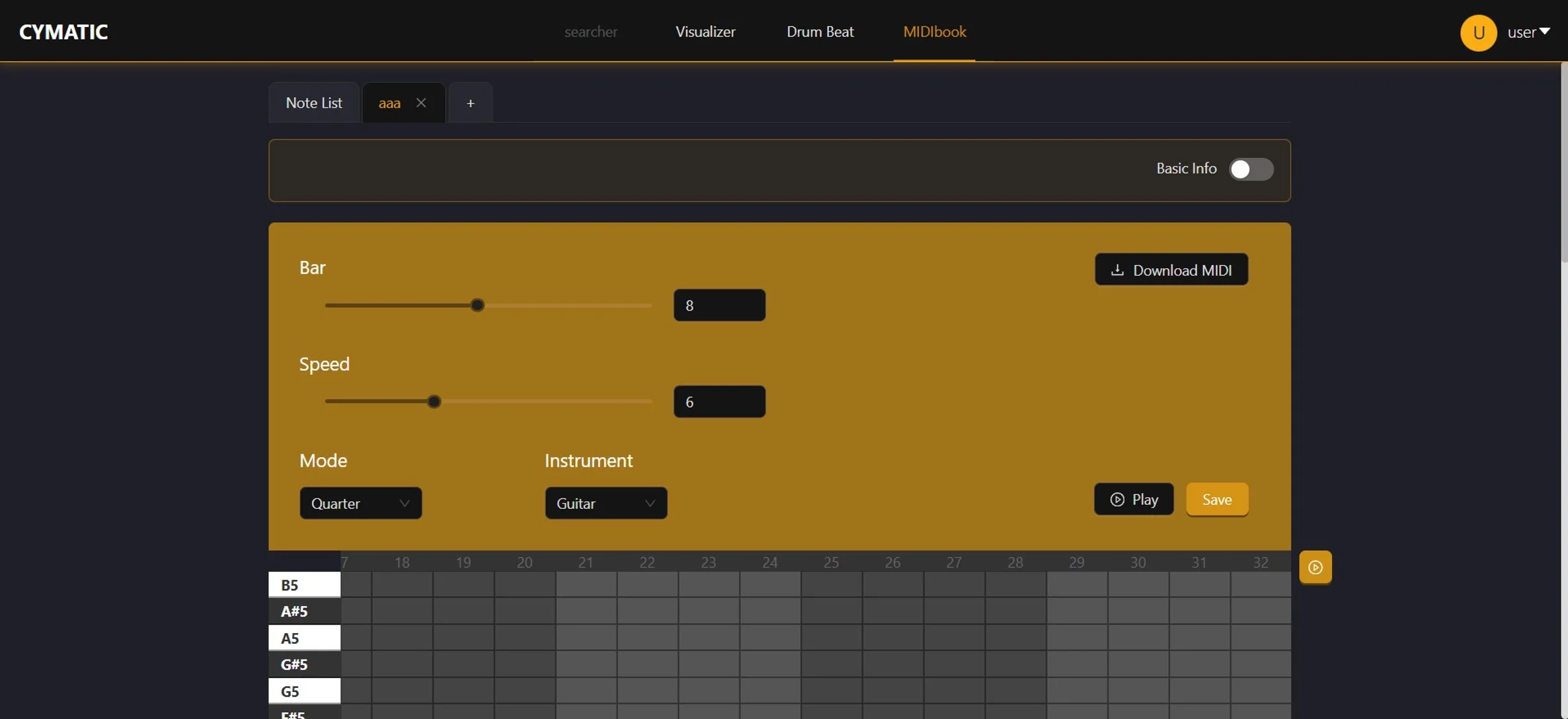The width and height of the screenshot is (1568, 719).
Task: Click column 32 in the grid header
Action: pos(1261,562)
